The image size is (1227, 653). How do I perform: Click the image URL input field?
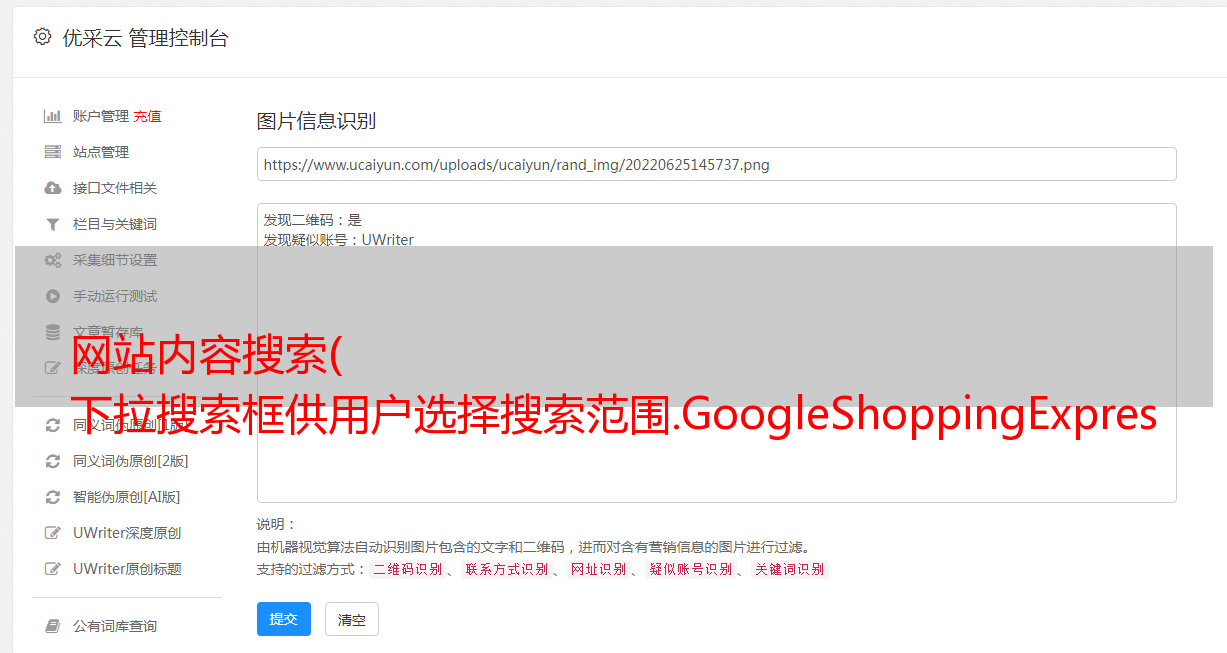716,164
